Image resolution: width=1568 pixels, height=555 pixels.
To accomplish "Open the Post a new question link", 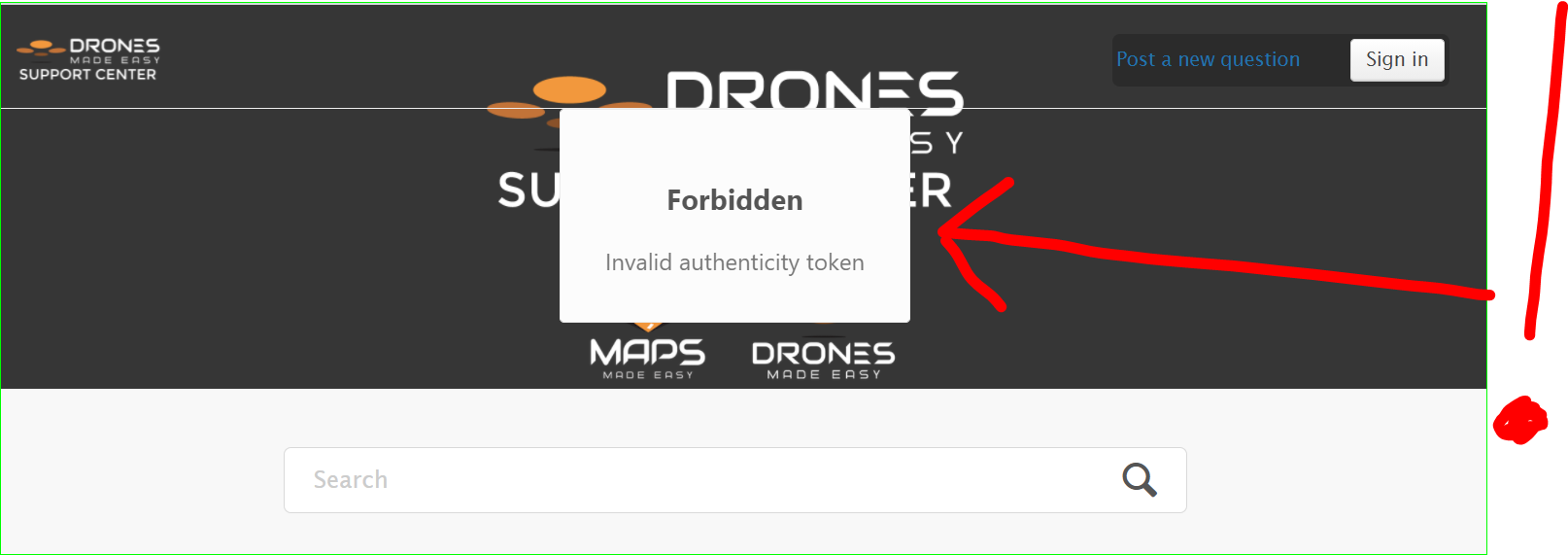I will (1208, 59).
